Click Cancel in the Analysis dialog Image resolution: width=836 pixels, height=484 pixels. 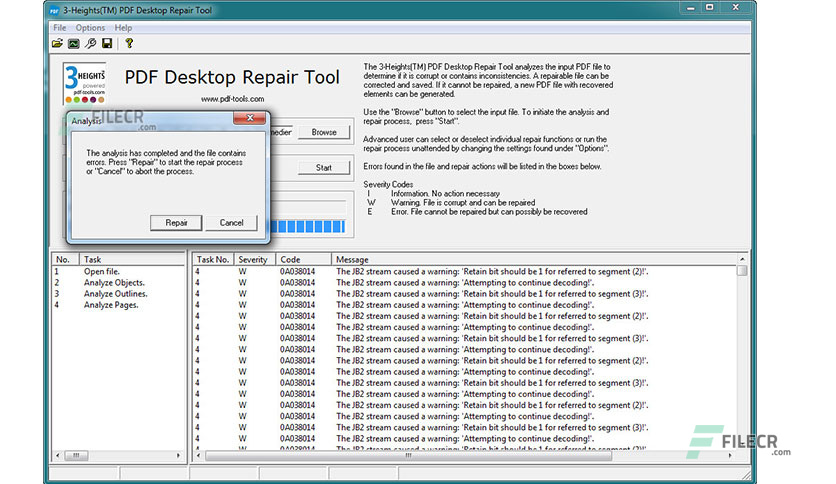point(231,223)
